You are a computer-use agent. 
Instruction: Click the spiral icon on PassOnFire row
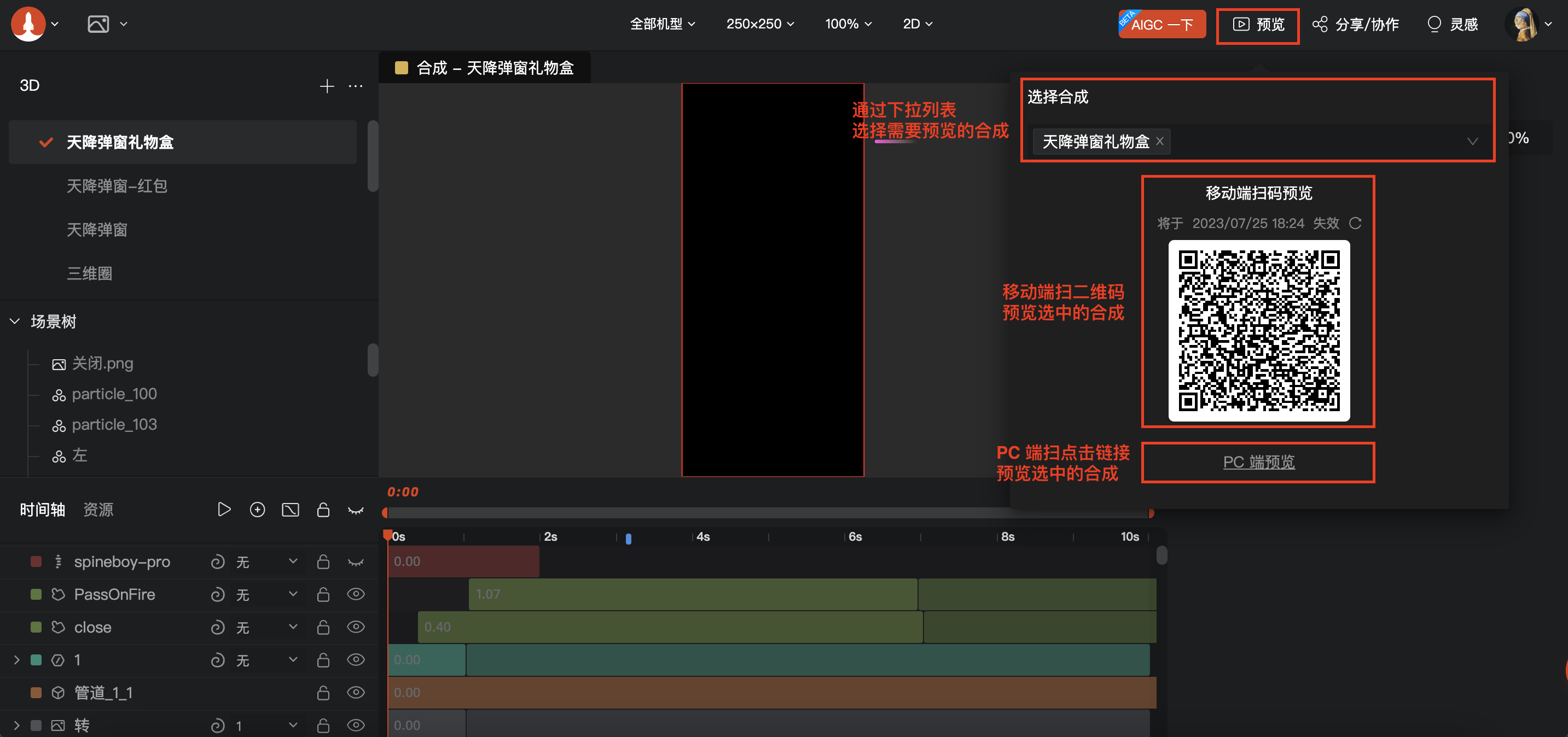tap(217, 595)
